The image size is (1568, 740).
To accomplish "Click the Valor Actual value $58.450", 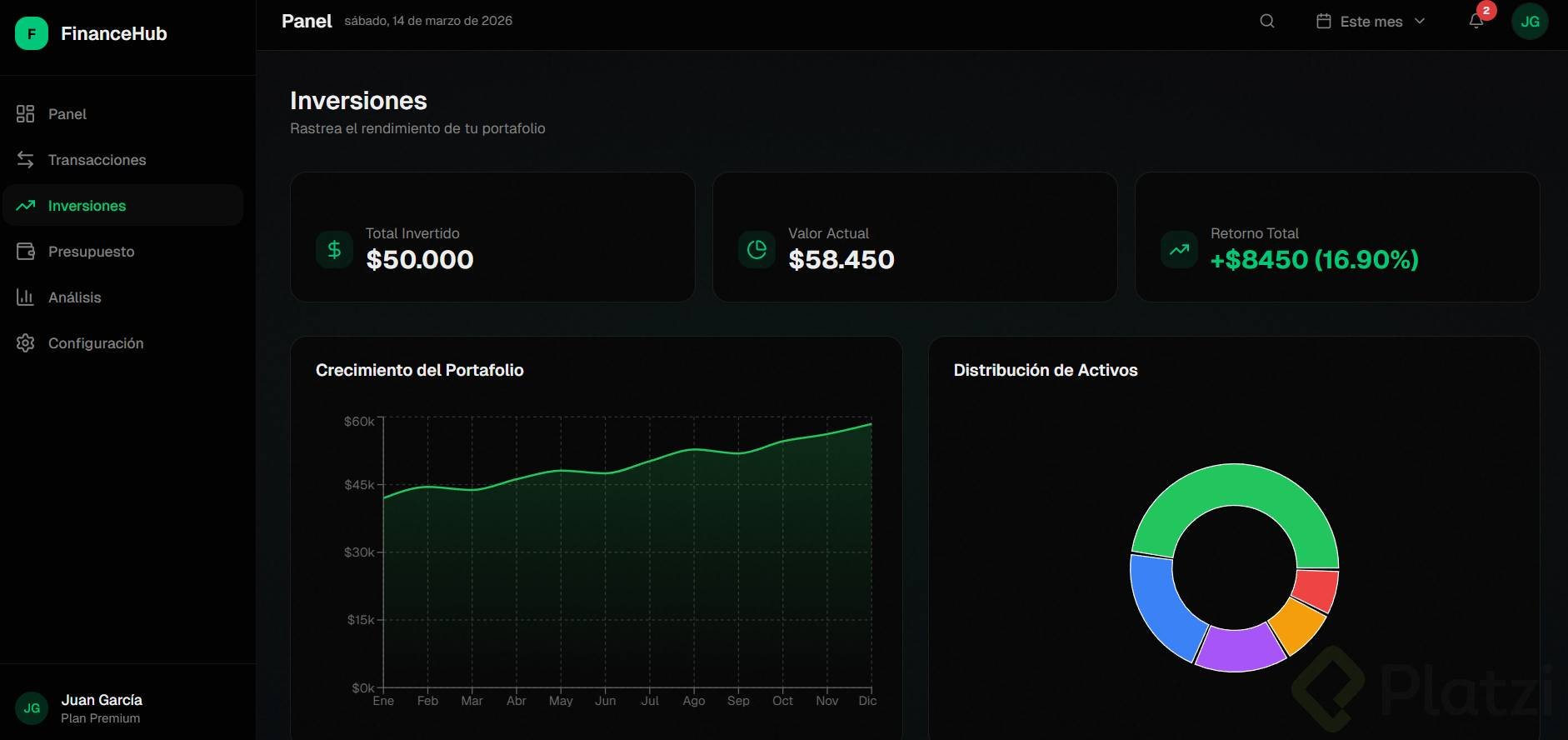I will point(841,259).
